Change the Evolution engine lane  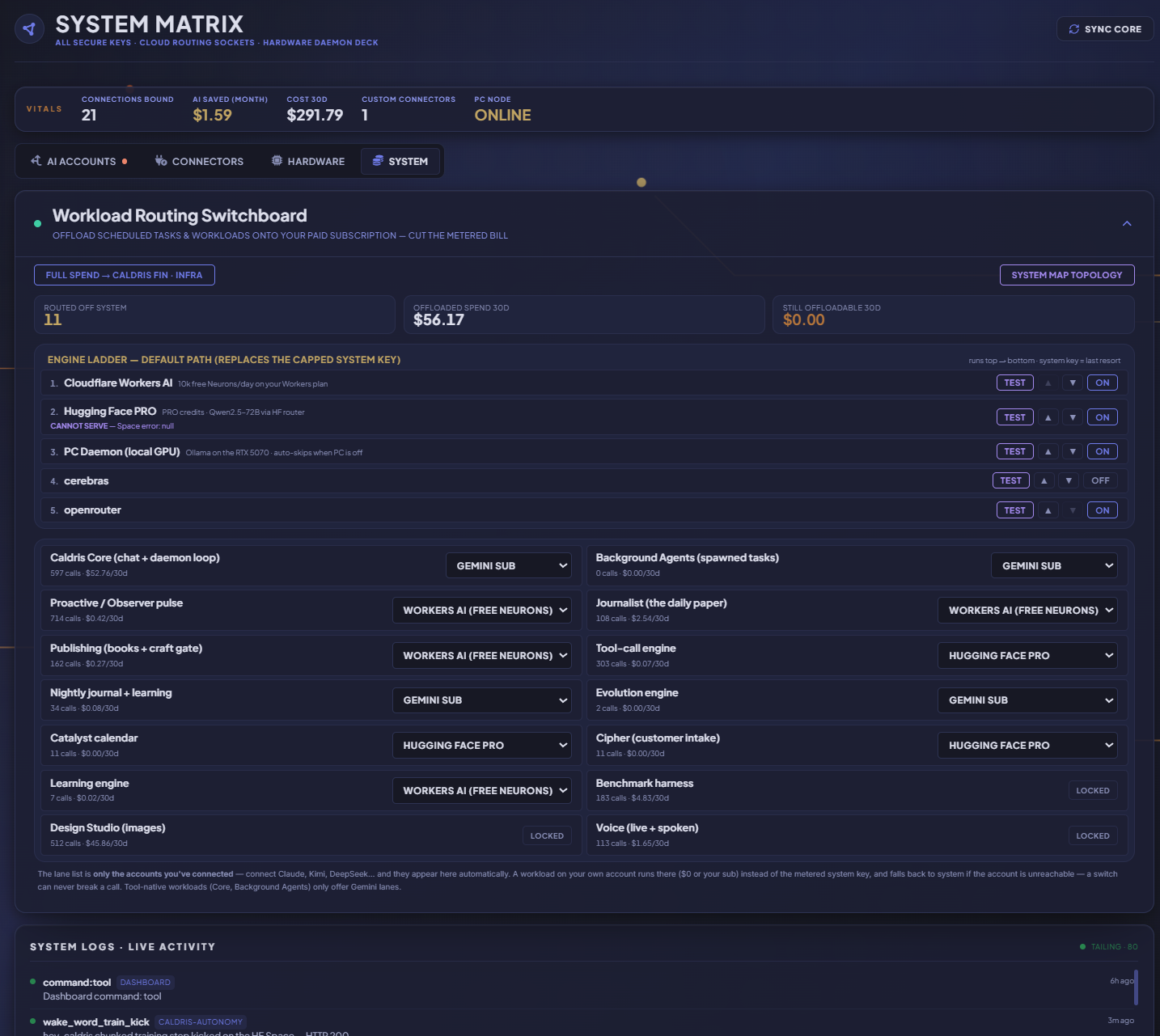coord(1027,700)
